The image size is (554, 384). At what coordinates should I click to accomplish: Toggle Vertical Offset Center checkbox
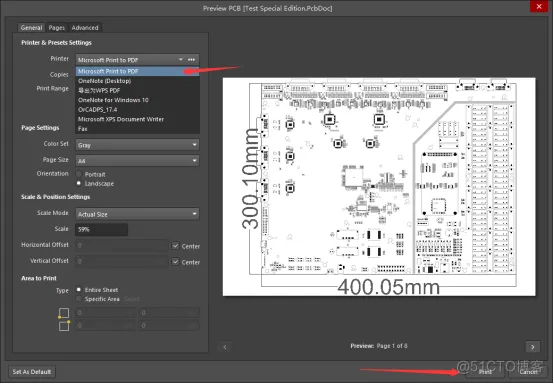pos(175,262)
